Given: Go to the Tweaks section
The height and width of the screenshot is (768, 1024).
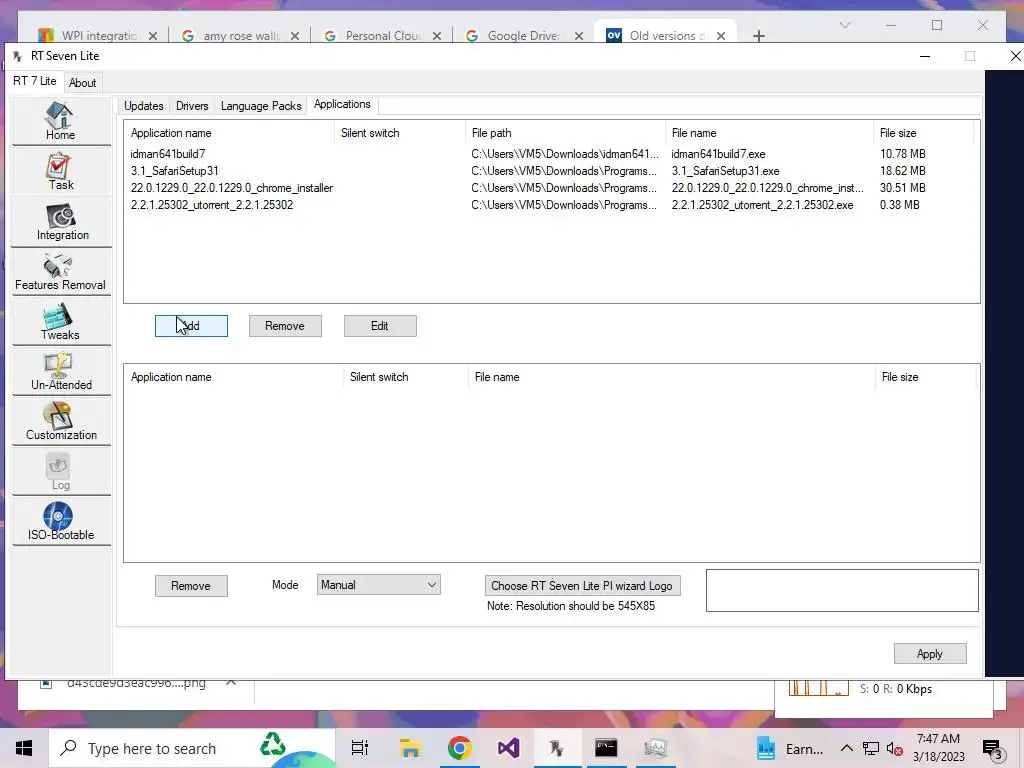Looking at the screenshot, I should 60,321.
